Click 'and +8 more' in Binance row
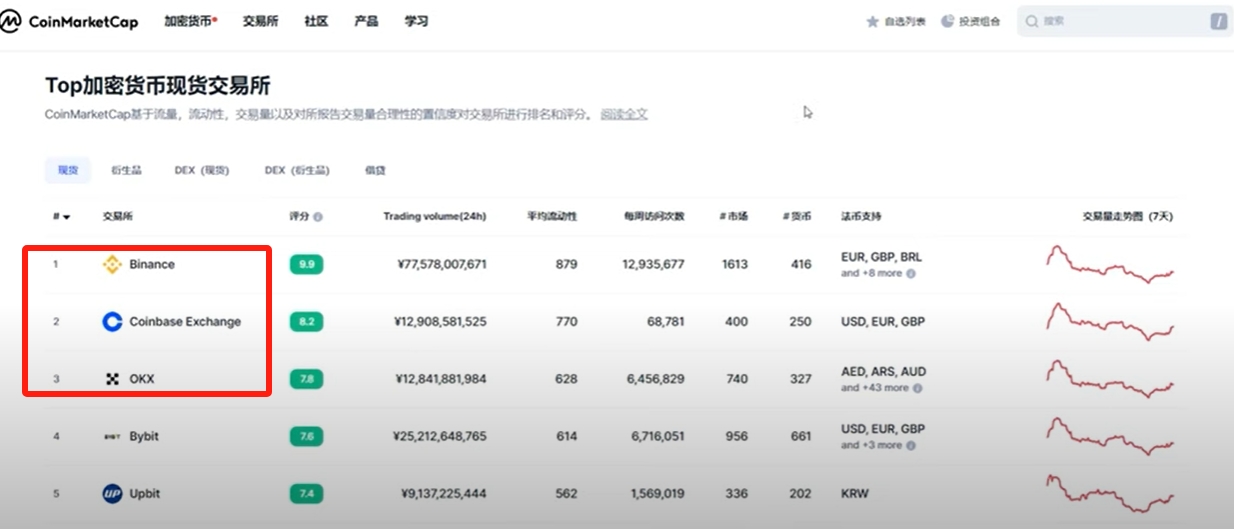 click(872, 273)
